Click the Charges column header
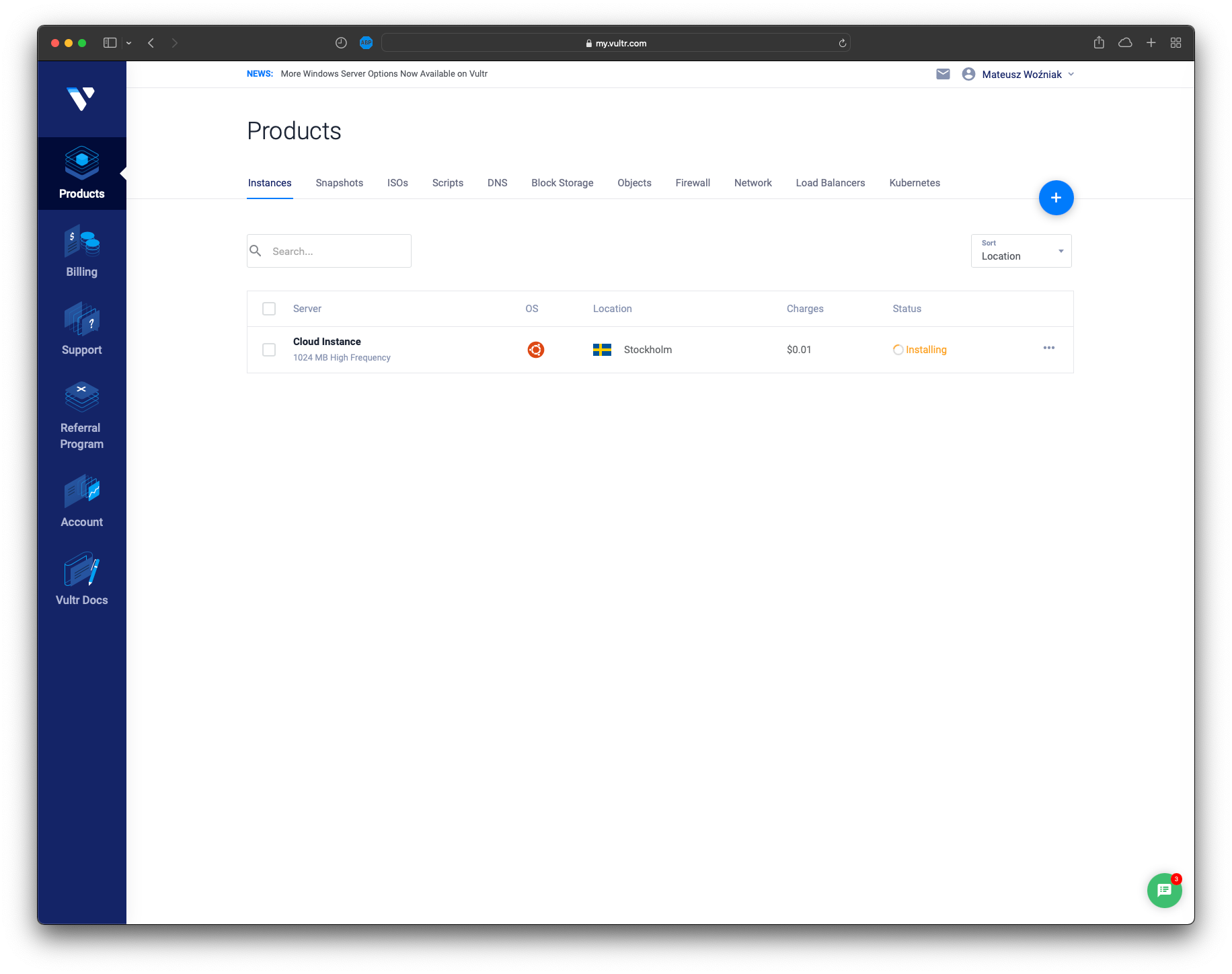Image resolution: width=1232 pixels, height=974 pixels. pos(805,309)
